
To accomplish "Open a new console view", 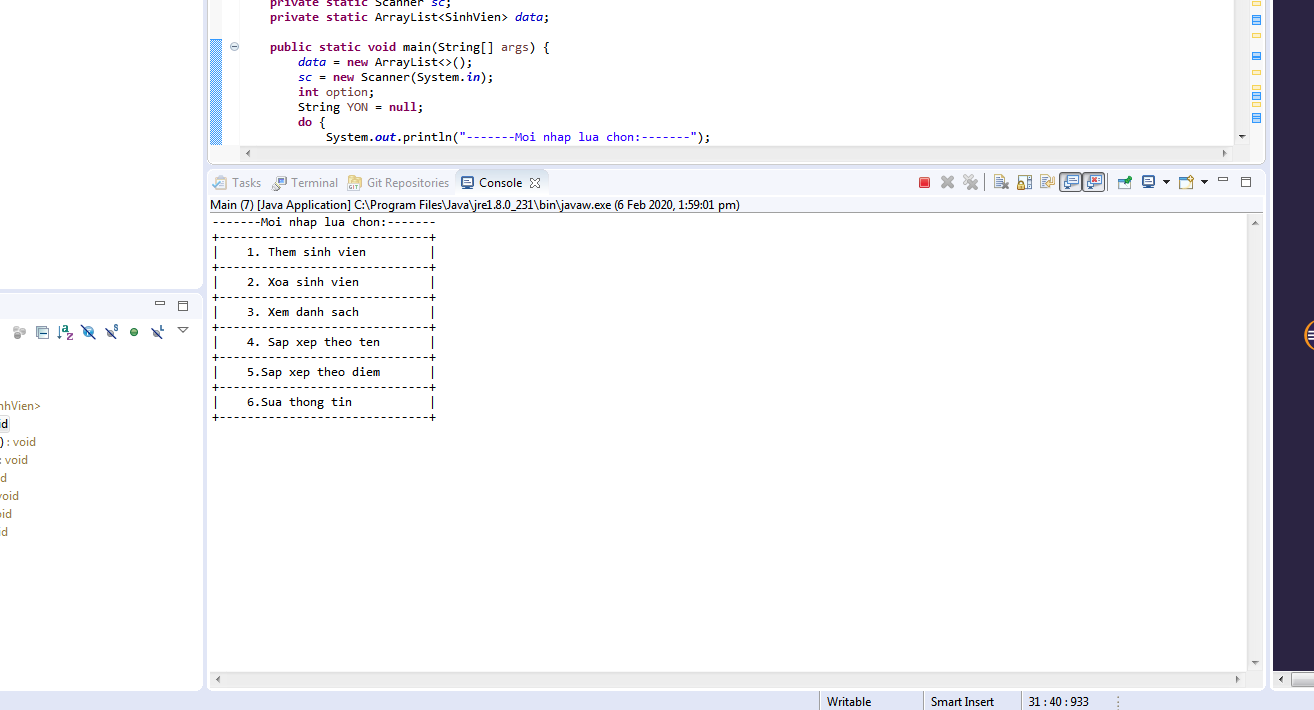I will [x=1186, y=182].
